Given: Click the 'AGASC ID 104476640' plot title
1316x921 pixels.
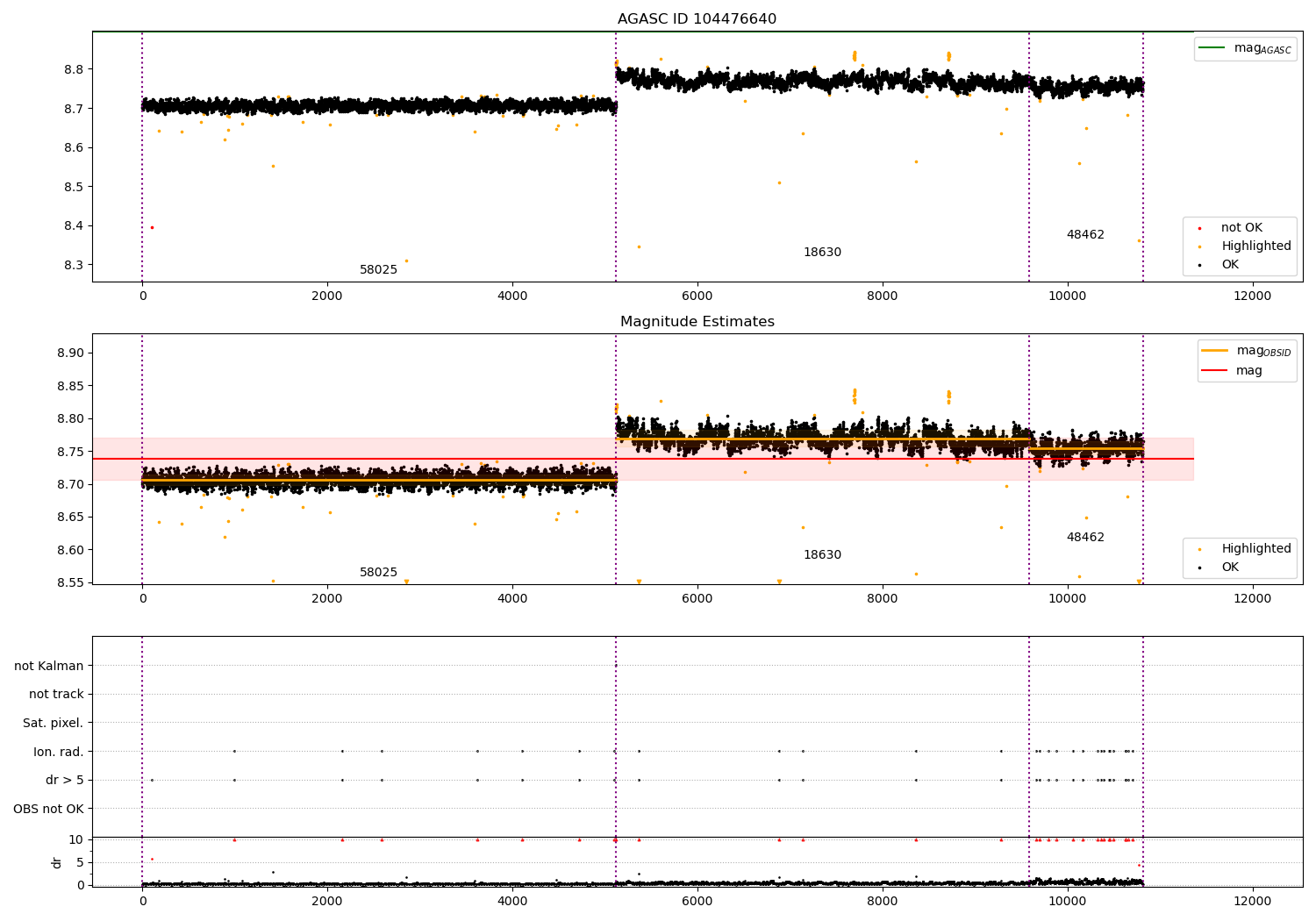Looking at the screenshot, I should point(697,19).
